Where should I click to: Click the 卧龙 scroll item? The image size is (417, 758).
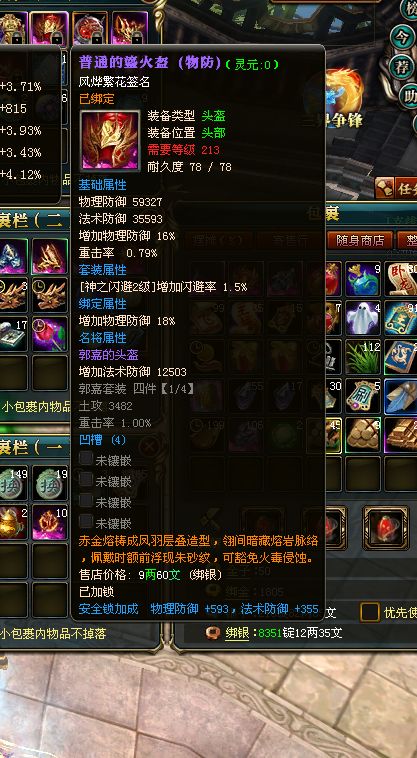click(x=401, y=279)
